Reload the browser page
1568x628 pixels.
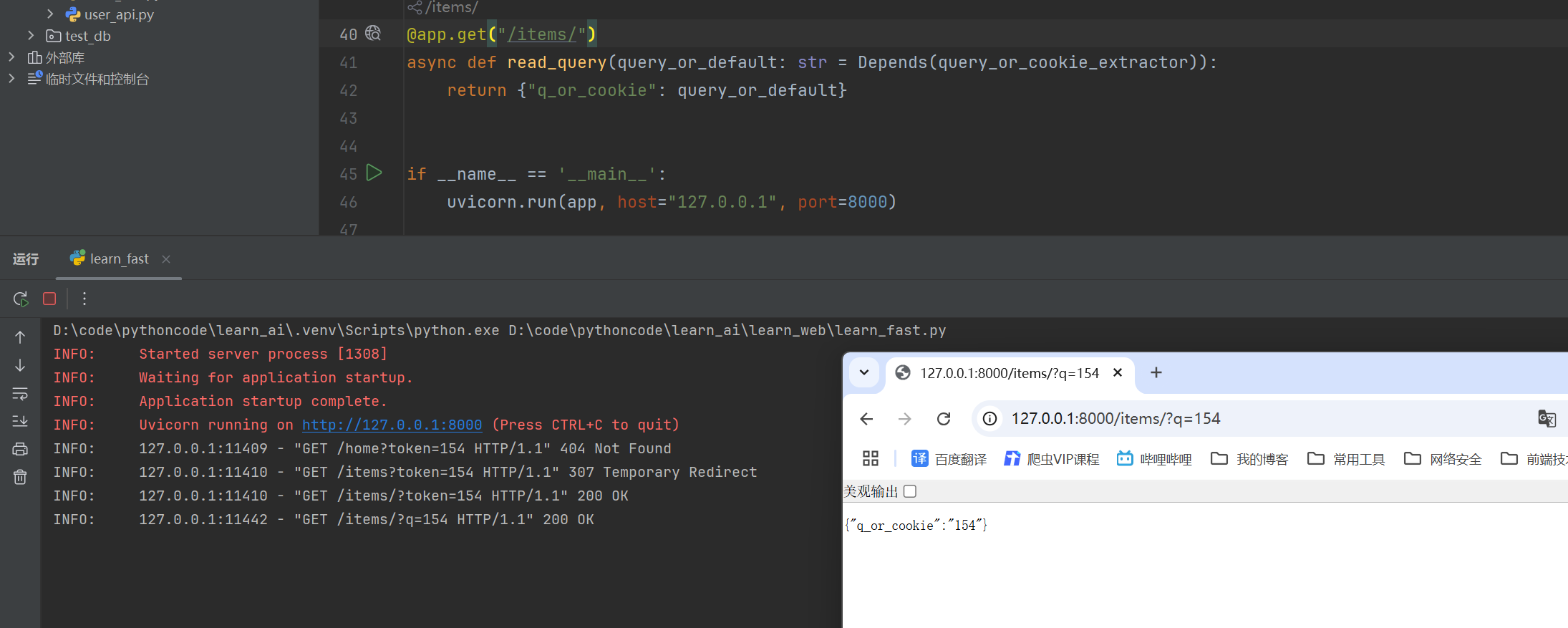944,419
